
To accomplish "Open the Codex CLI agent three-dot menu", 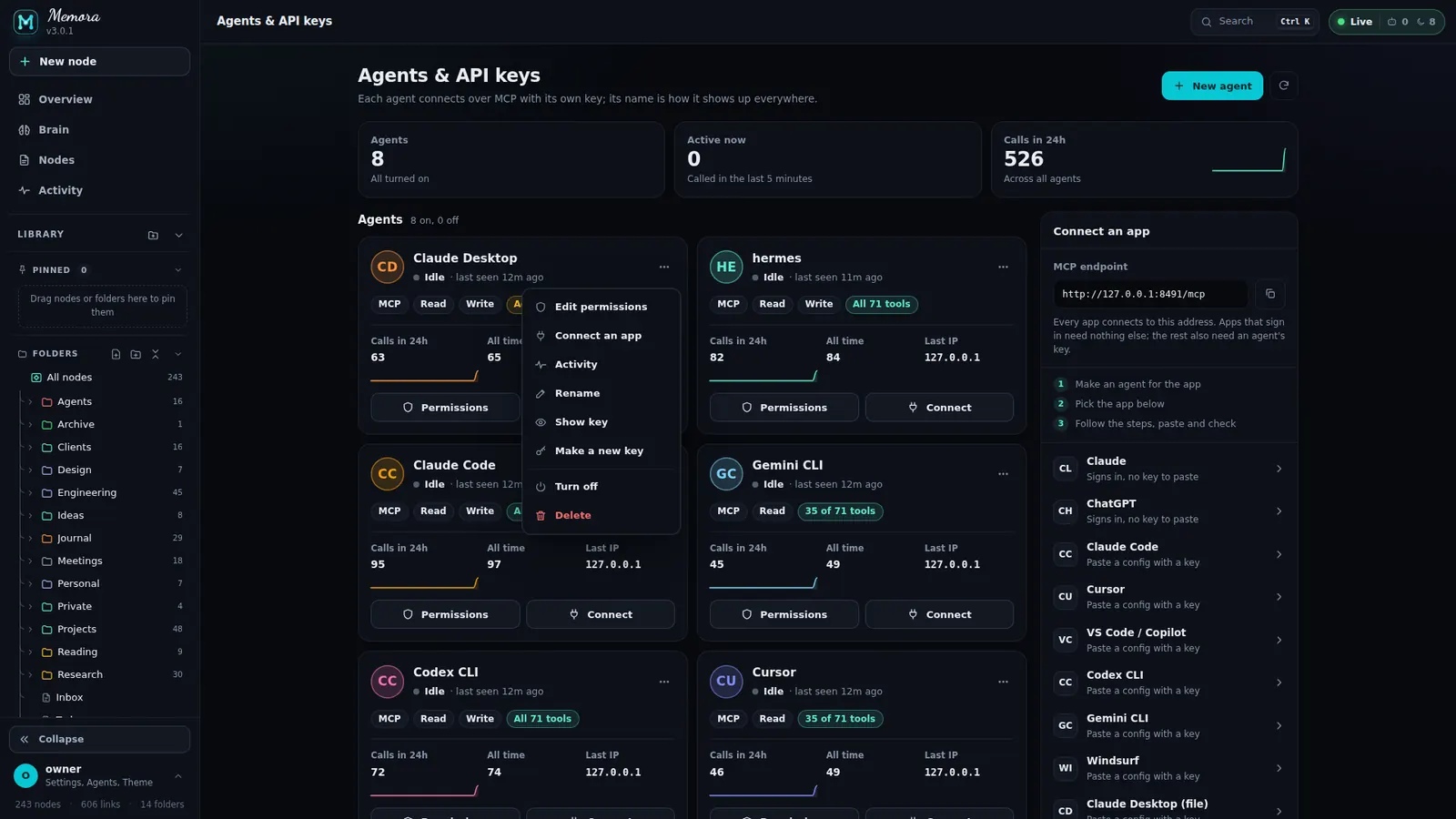I will pyautogui.click(x=664, y=682).
